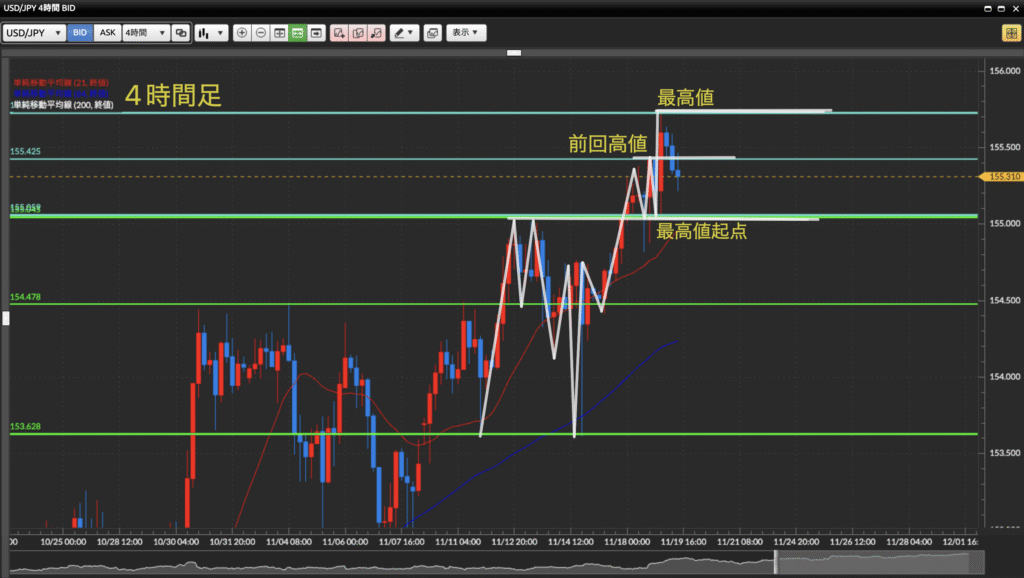
Task: Click the window duplicate icon next to 表示
Action: point(432,33)
